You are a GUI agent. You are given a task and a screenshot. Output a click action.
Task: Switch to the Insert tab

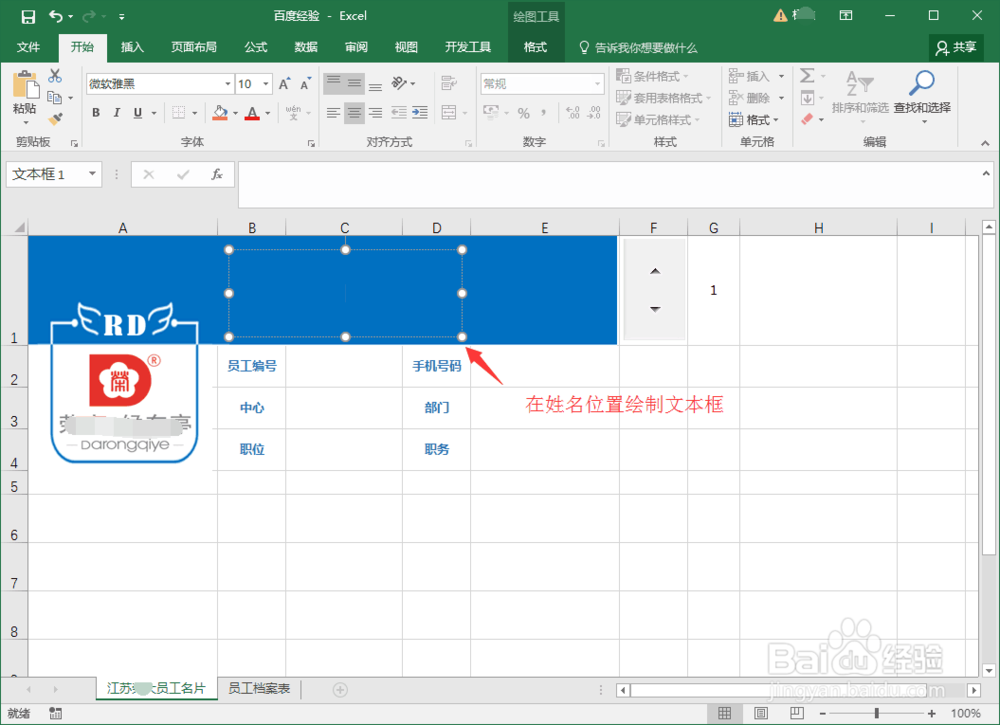point(133,47)
